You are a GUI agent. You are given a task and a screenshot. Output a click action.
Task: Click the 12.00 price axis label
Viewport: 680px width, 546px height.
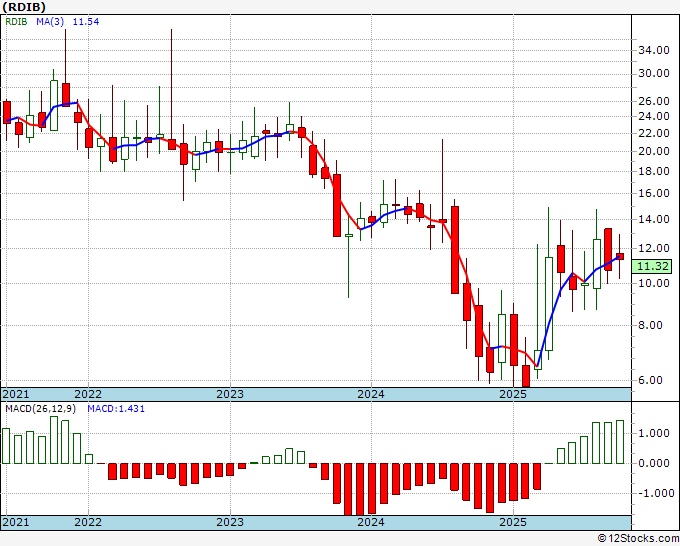[x=654, y=248]
